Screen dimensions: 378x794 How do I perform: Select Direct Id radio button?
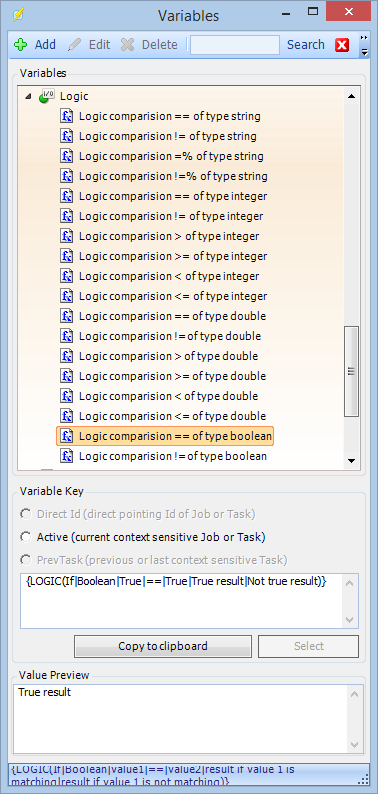[25, 514]
